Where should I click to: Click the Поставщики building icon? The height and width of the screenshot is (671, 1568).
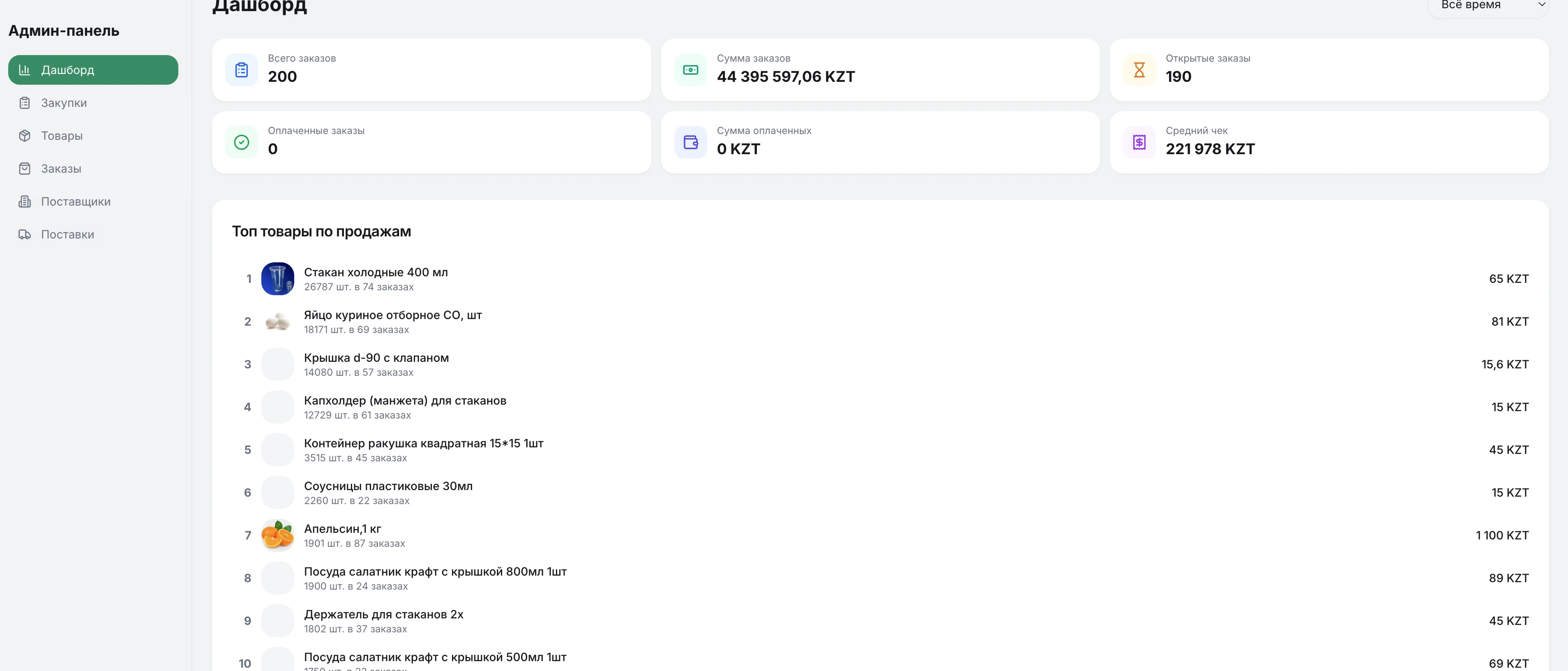click(24, 201)
